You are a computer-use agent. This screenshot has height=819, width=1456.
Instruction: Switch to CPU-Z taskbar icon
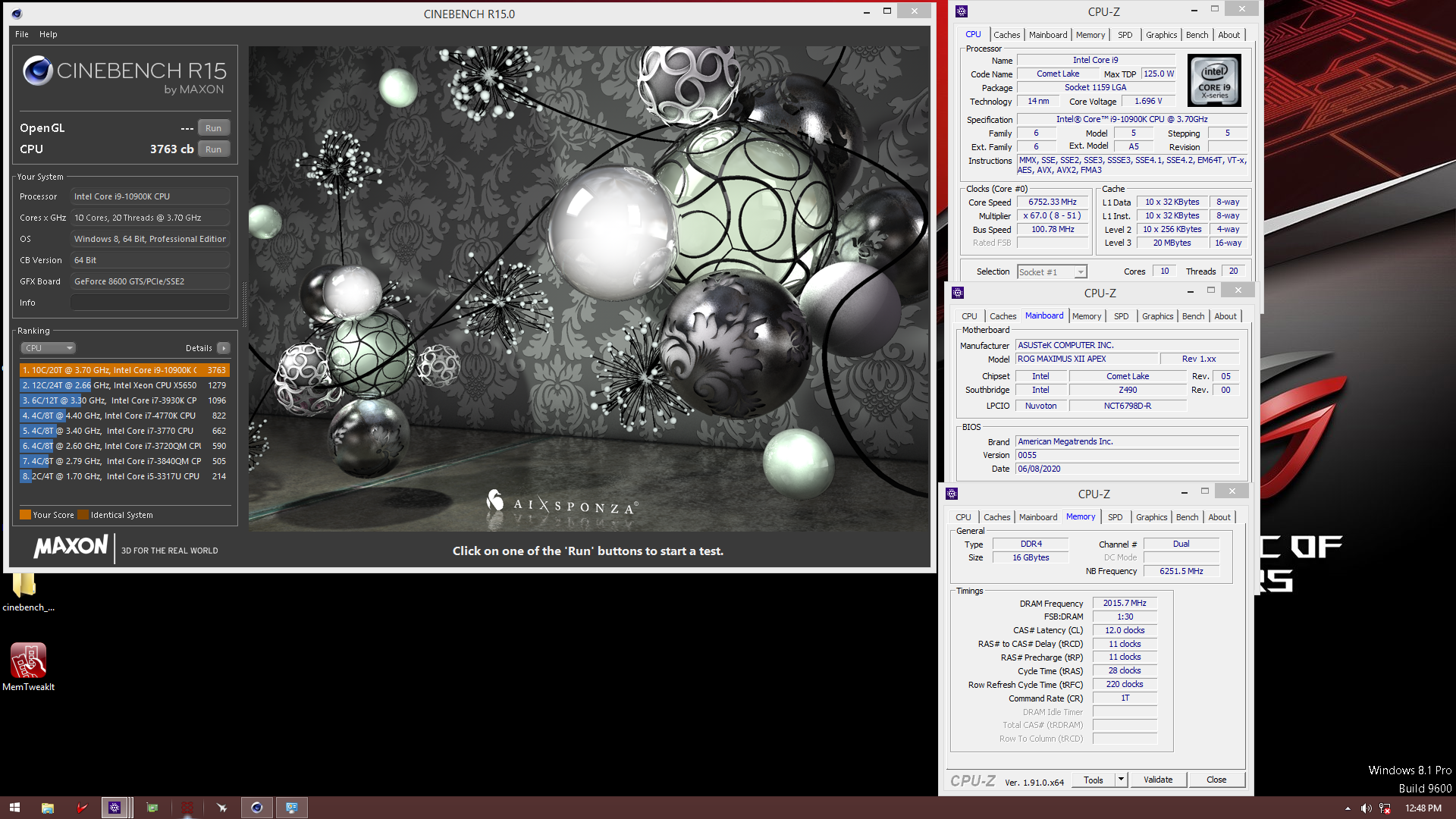coord(115,808)
